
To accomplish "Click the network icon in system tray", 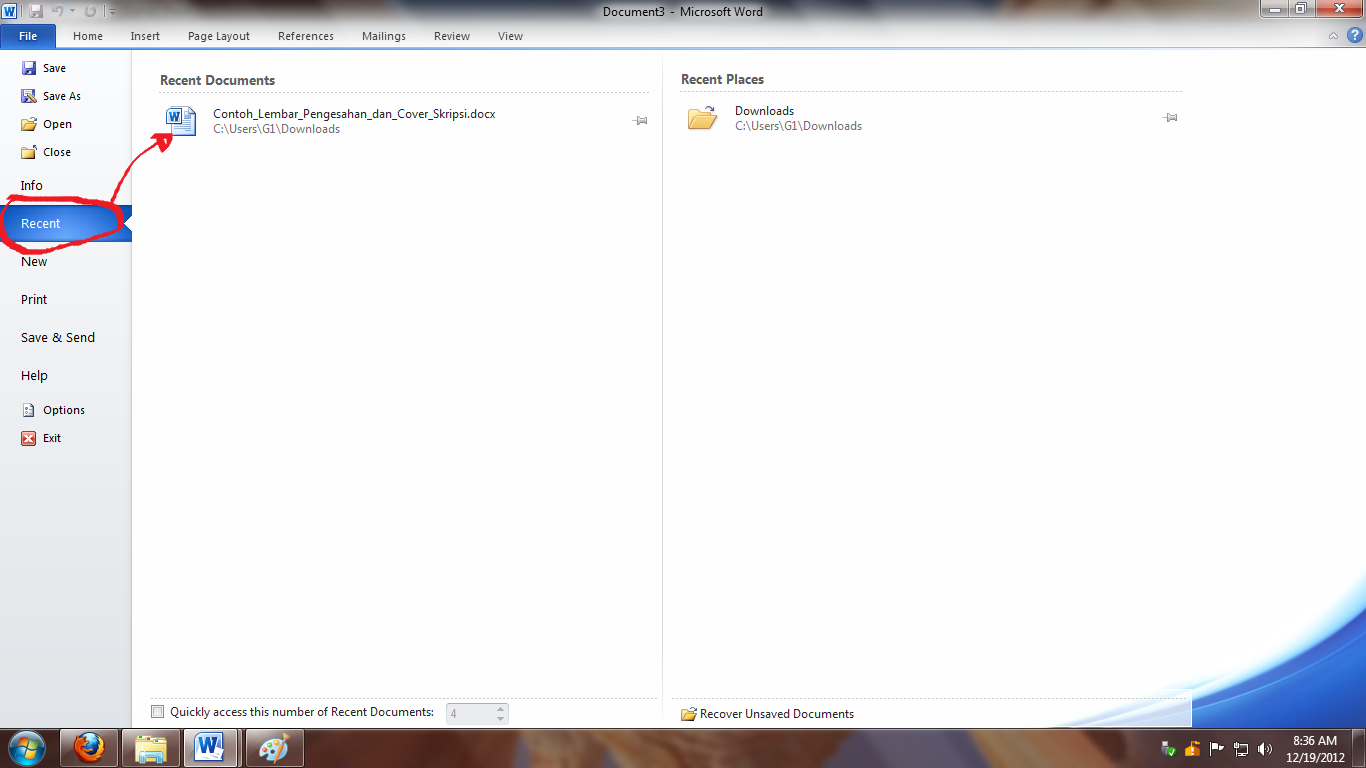I will tap(1241, 748).
